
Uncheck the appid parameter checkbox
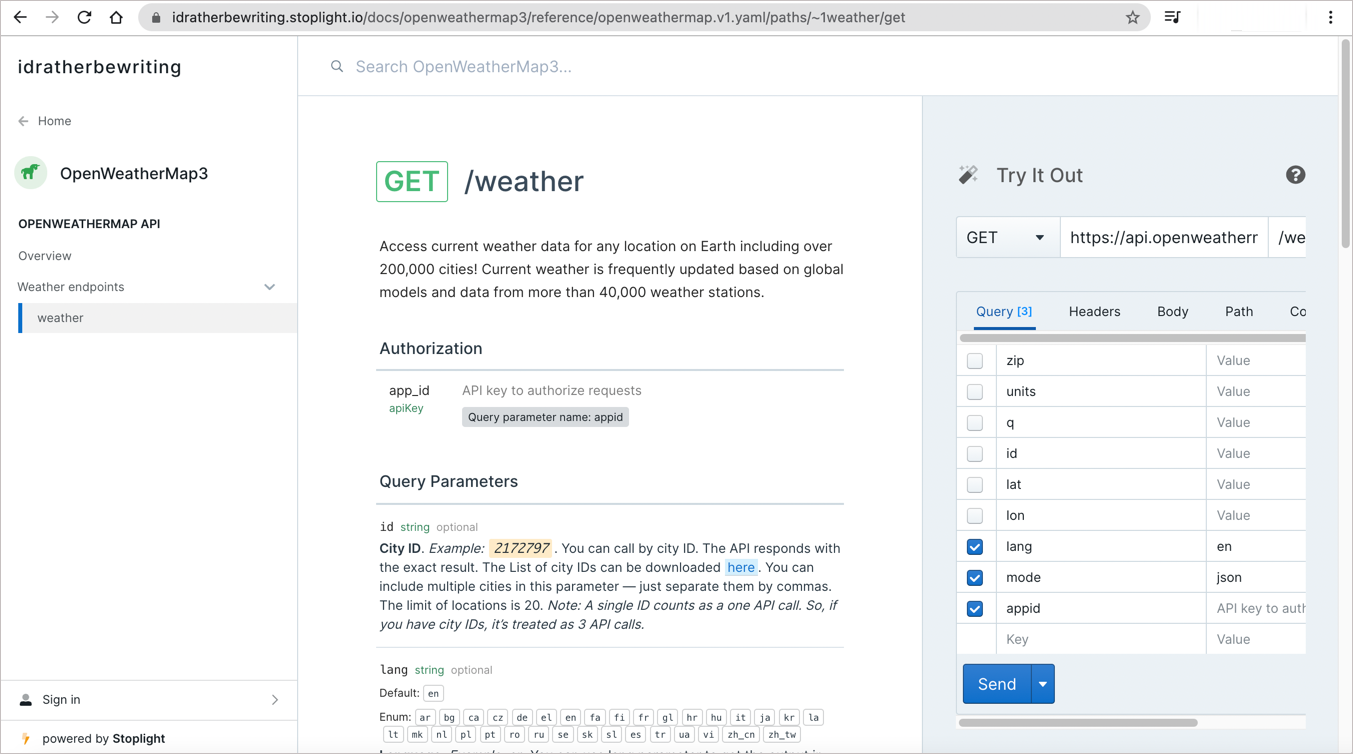click(x=975, y=608)
